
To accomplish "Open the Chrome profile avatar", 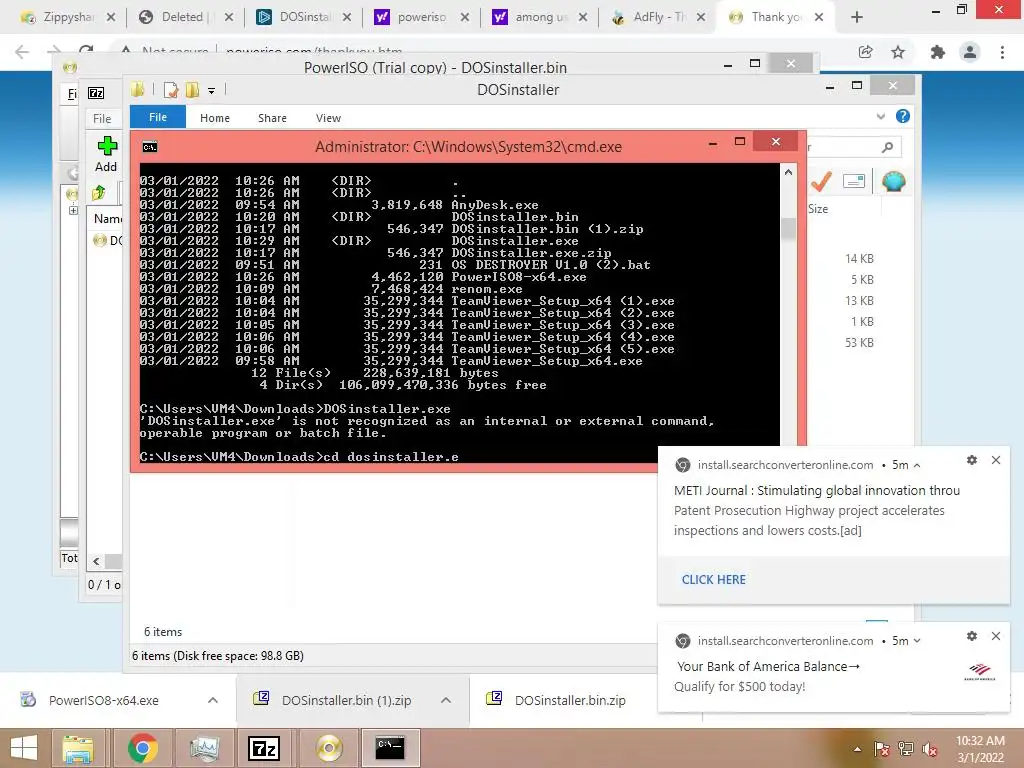I will (970, 52).
